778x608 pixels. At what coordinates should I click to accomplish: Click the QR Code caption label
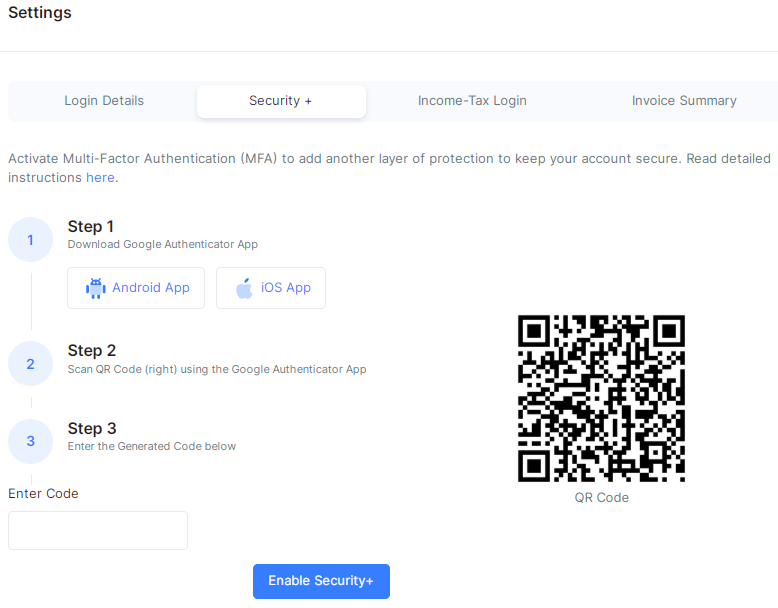tap(601, 497)
